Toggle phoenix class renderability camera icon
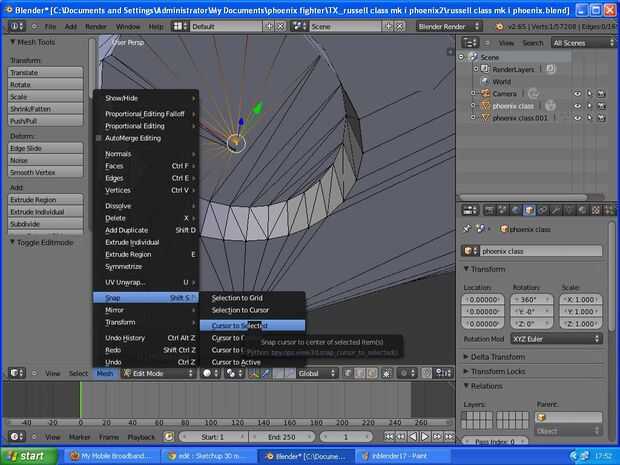Screen dimensions: 620x465 tap(601, 106)
